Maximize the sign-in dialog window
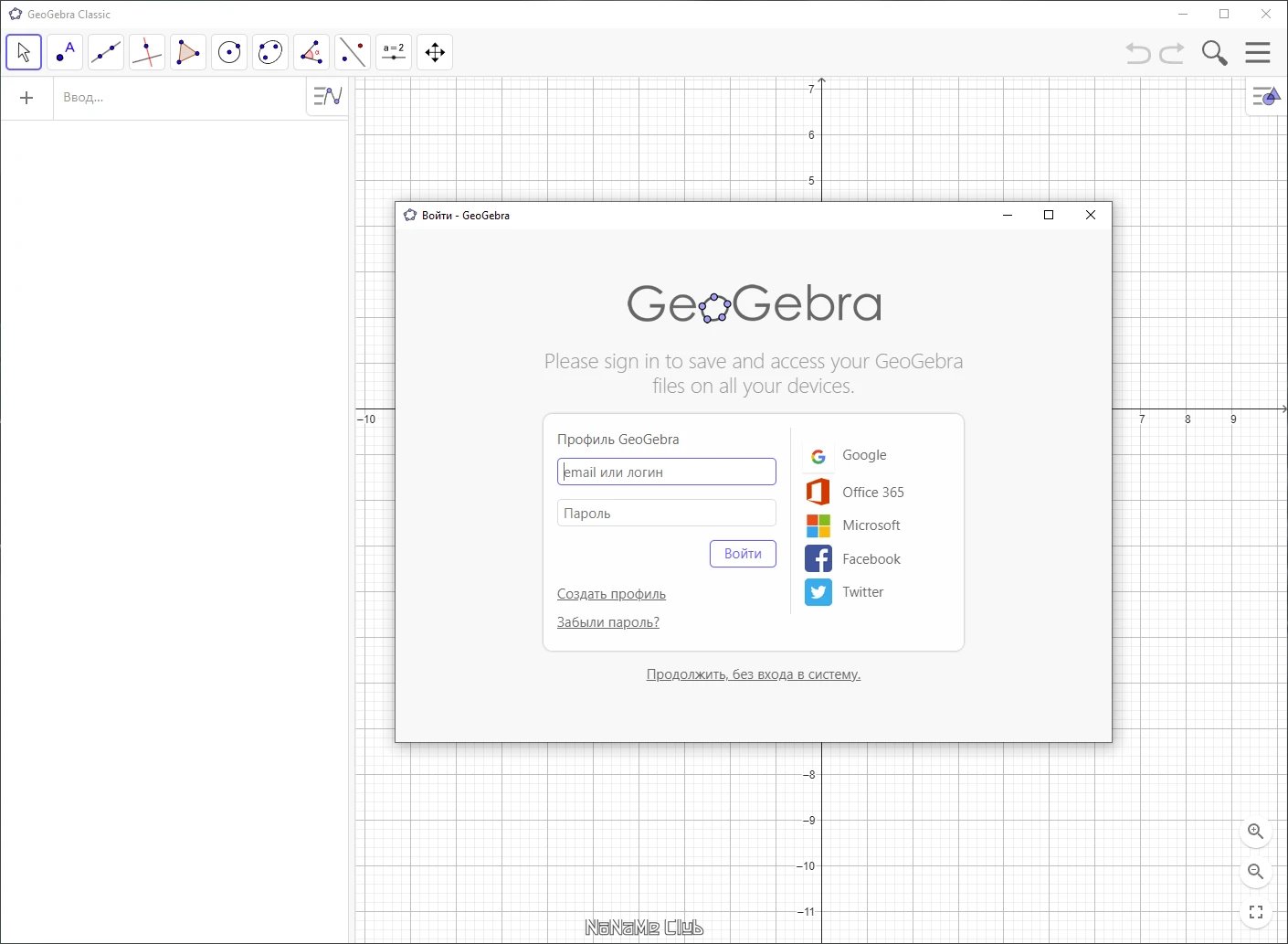This screenshot has width=1288, height=944. [1049, 215]
